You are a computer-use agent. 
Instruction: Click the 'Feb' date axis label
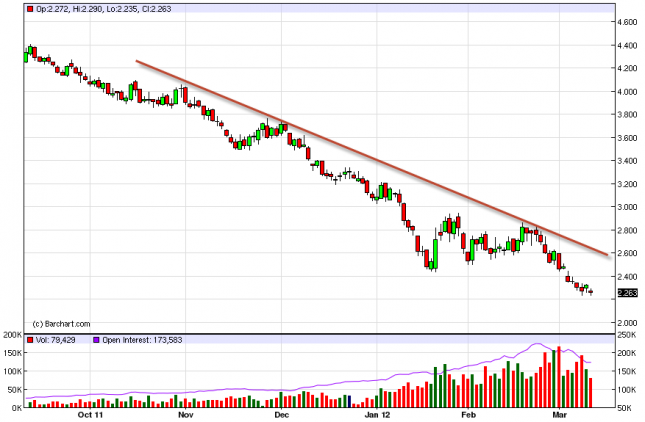coord(468,415)
